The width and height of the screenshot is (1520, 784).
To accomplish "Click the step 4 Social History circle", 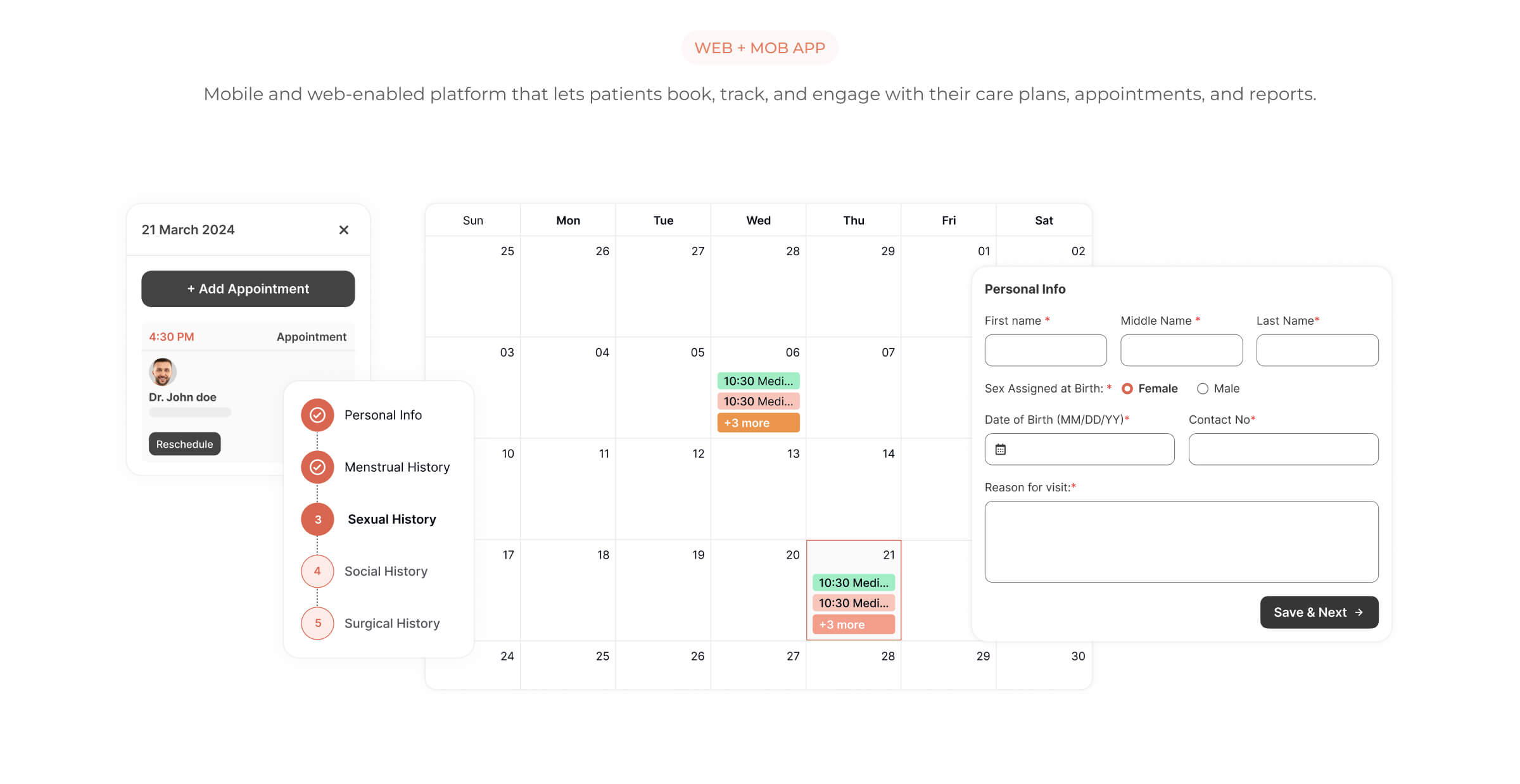I will click(317, 571).
